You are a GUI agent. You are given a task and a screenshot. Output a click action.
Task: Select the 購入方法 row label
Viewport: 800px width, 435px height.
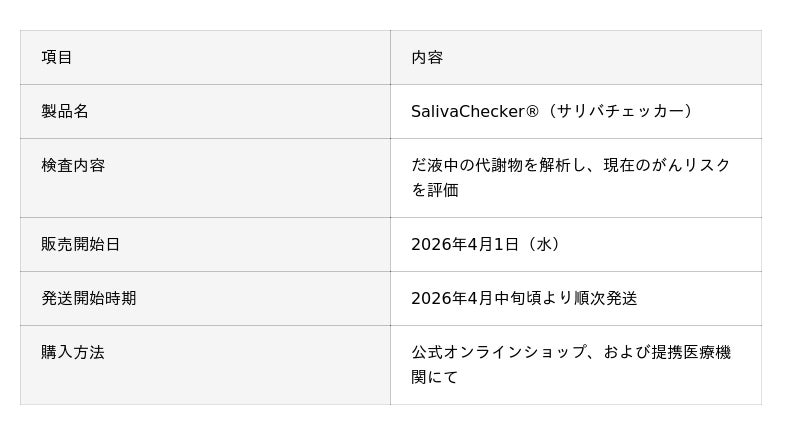[73, 353]
